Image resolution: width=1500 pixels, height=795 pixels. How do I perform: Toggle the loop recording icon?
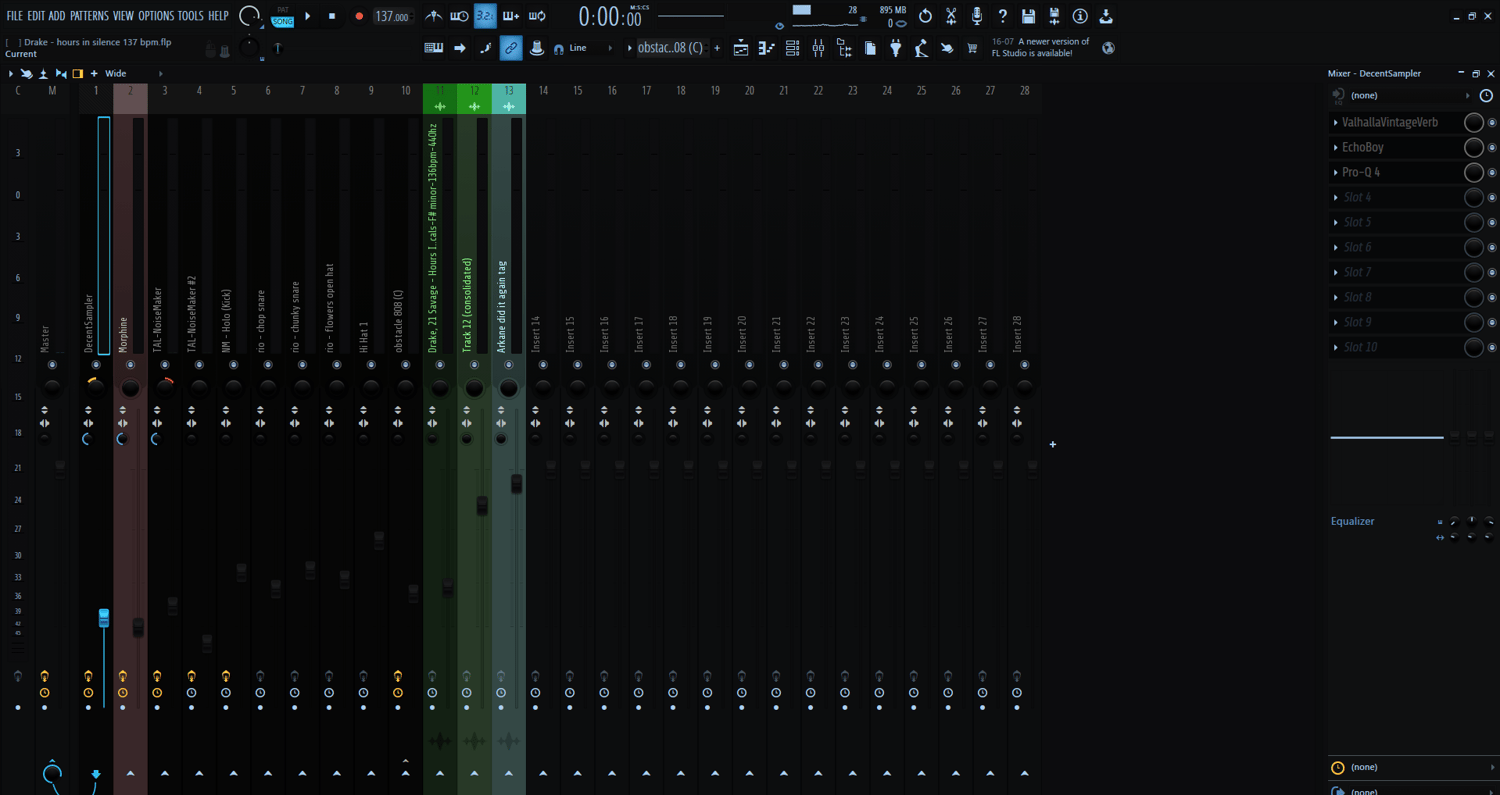(x=537, y=16)
